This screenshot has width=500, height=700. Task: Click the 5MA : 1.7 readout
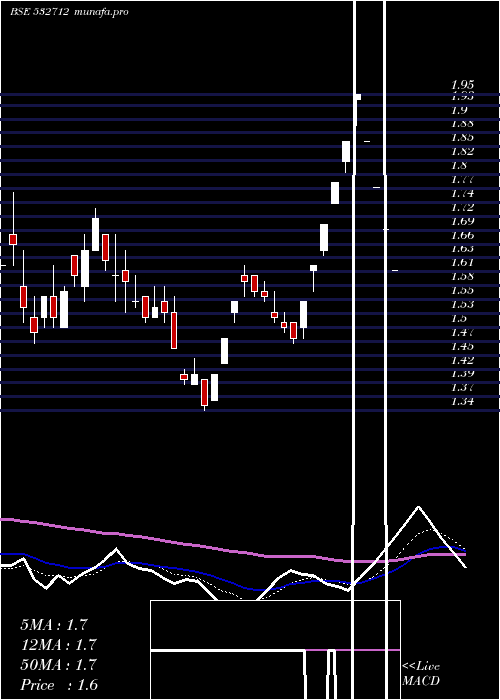point(54,625)
